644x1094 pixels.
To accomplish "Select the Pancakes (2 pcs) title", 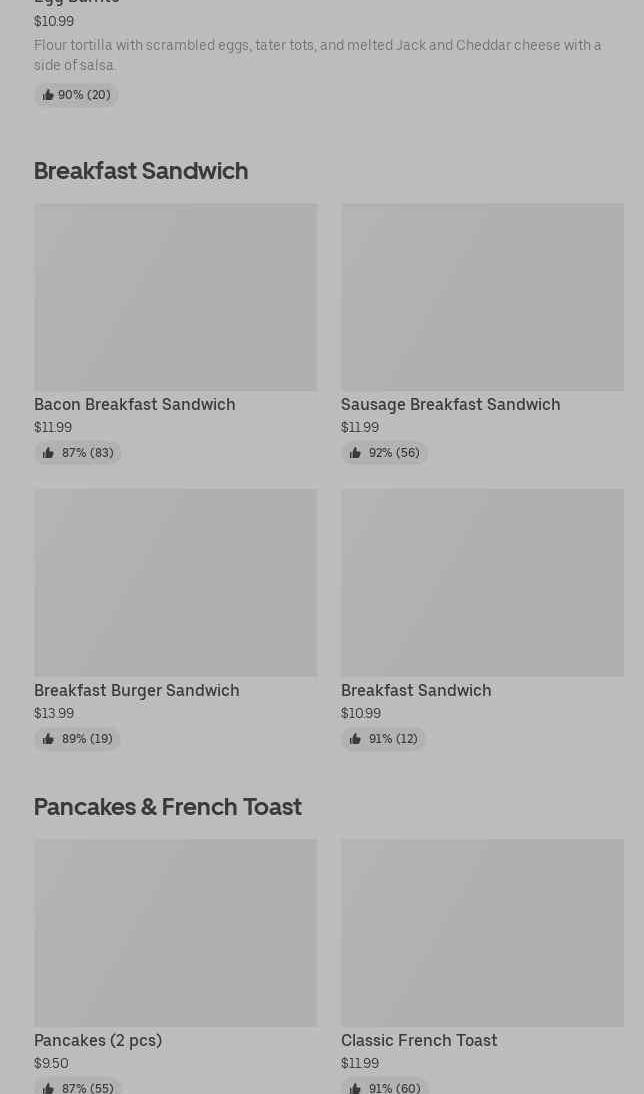I will click(98, 1040).
